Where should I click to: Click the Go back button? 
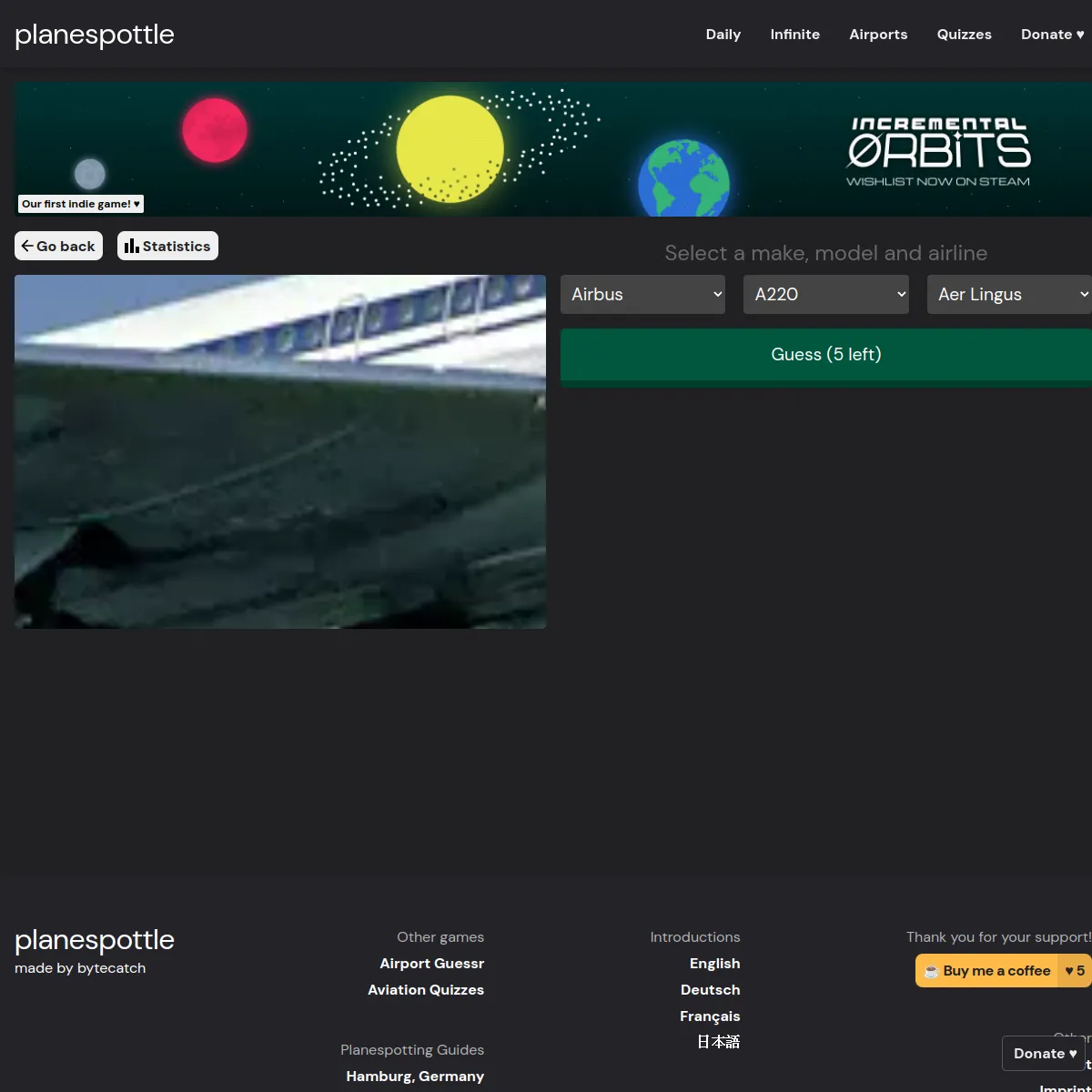tap(58, 246)
